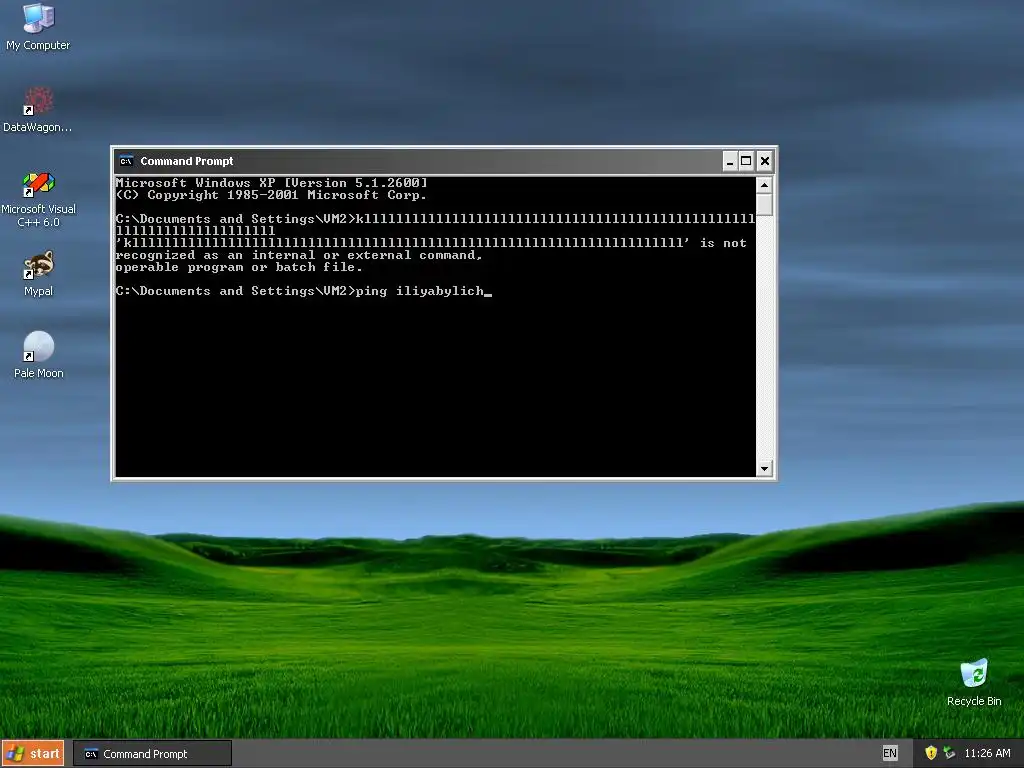The height and width of the screenshot is (768, 1024).
Task: Click the network connection tray icon
Action: point(949,753)
